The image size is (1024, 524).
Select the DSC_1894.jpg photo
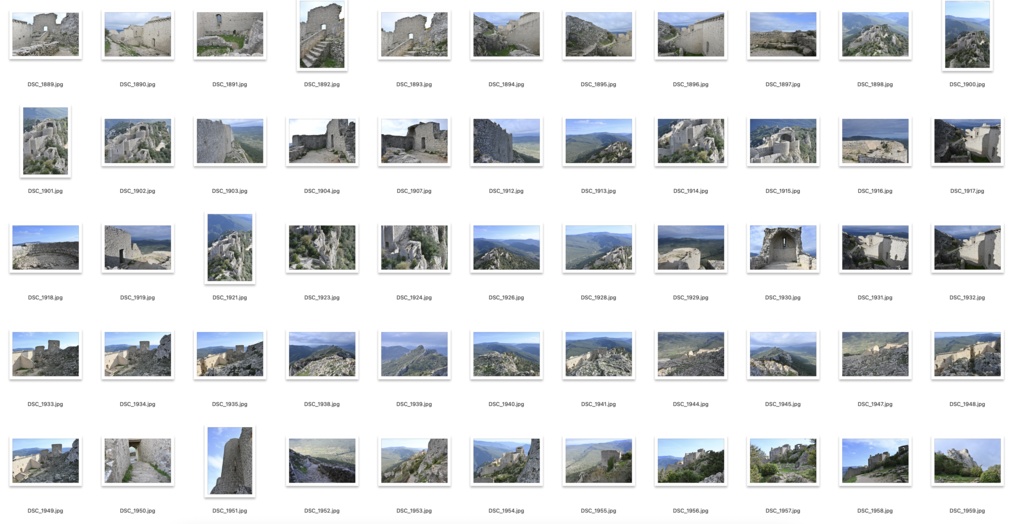[506, 35]
